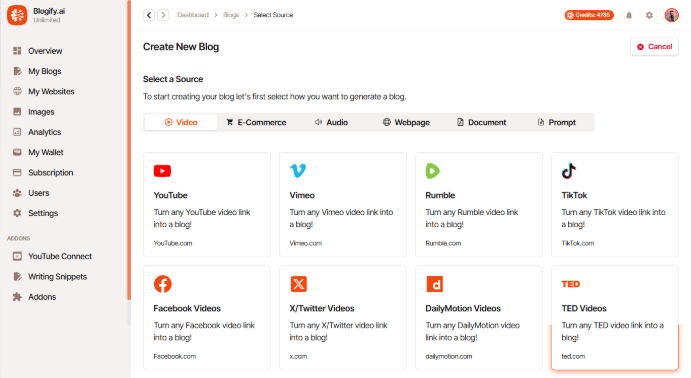
Task: Open the top-right gear settings icon
Action: [649, 15]
